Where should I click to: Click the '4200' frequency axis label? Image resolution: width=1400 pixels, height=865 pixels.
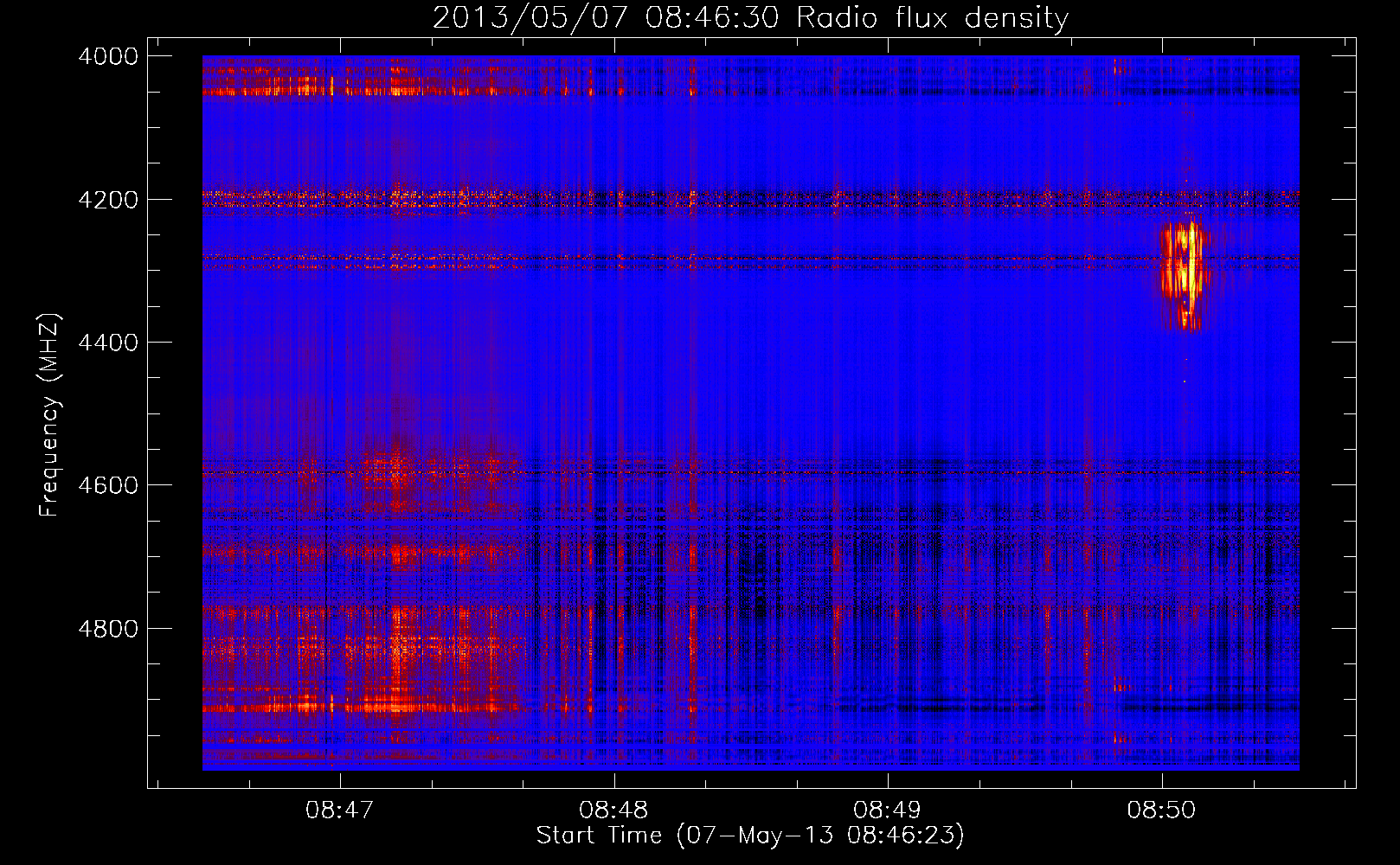[x=108, y=200]
